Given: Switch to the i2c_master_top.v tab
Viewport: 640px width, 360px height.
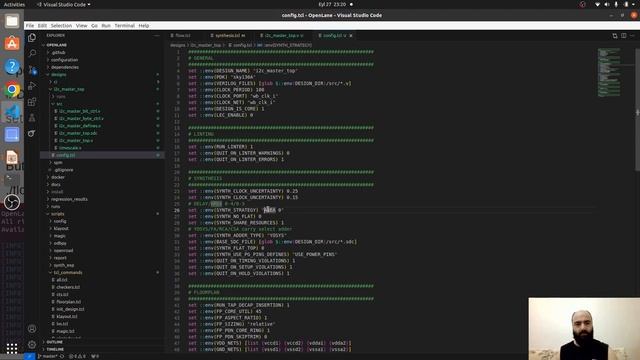Looking at the screenshot, I should click(x=283, y=36).
